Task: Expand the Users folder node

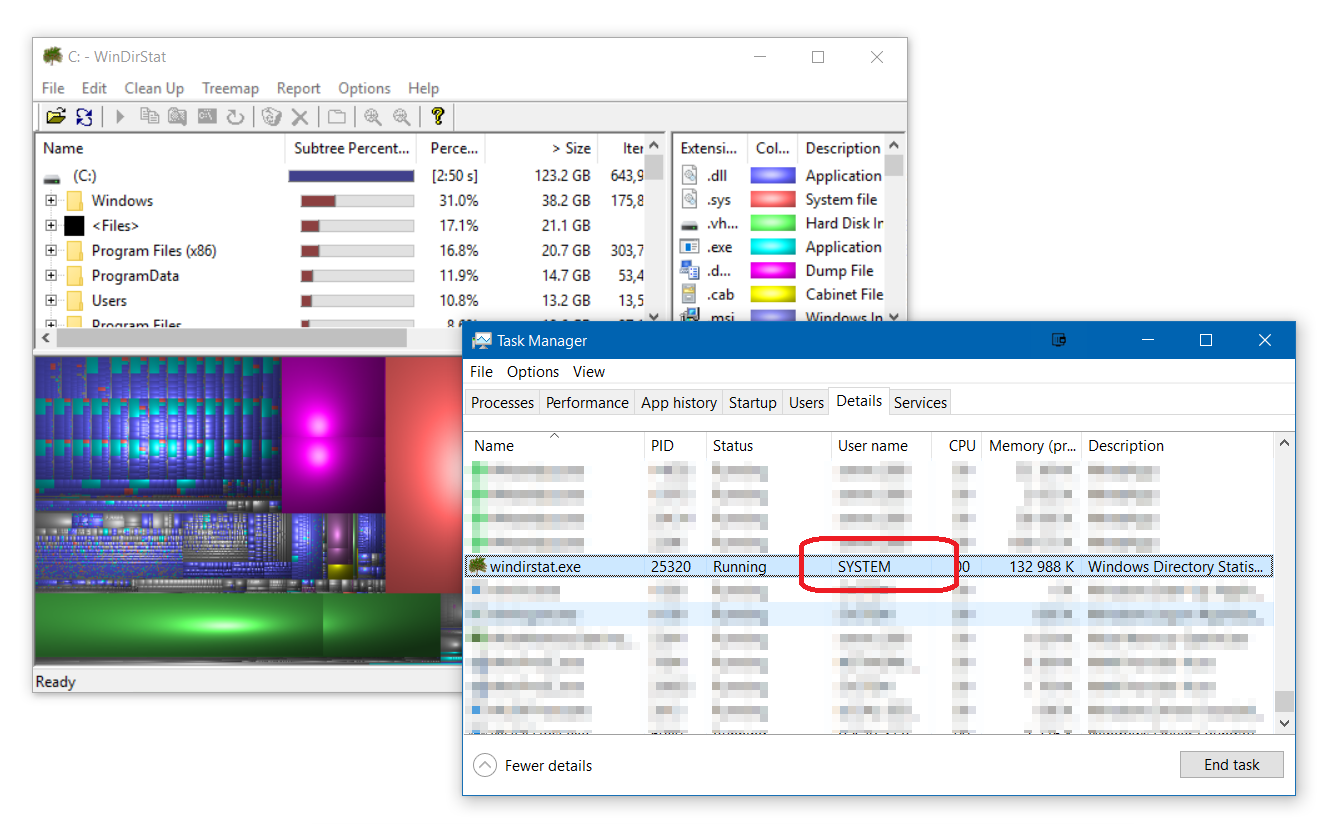Action: 50,301
